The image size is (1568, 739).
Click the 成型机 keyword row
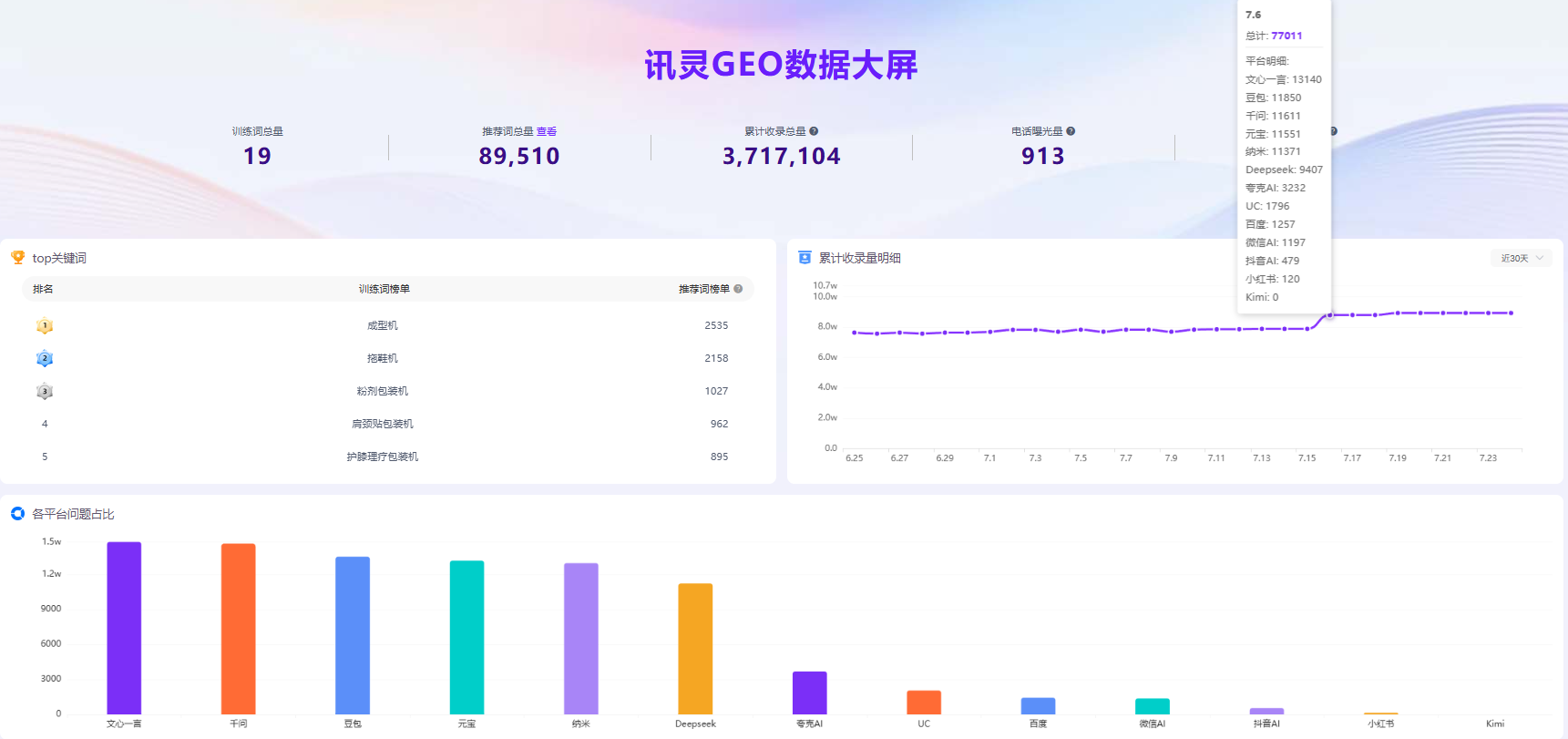(x=388, y=325)
